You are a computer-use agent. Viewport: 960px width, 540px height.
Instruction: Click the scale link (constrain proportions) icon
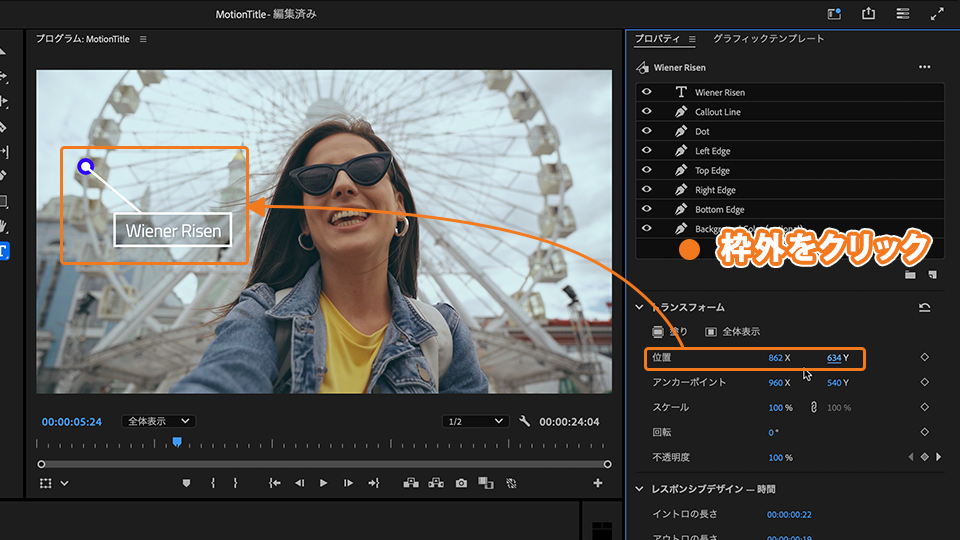pyautogui.click(x=813, y=407)
